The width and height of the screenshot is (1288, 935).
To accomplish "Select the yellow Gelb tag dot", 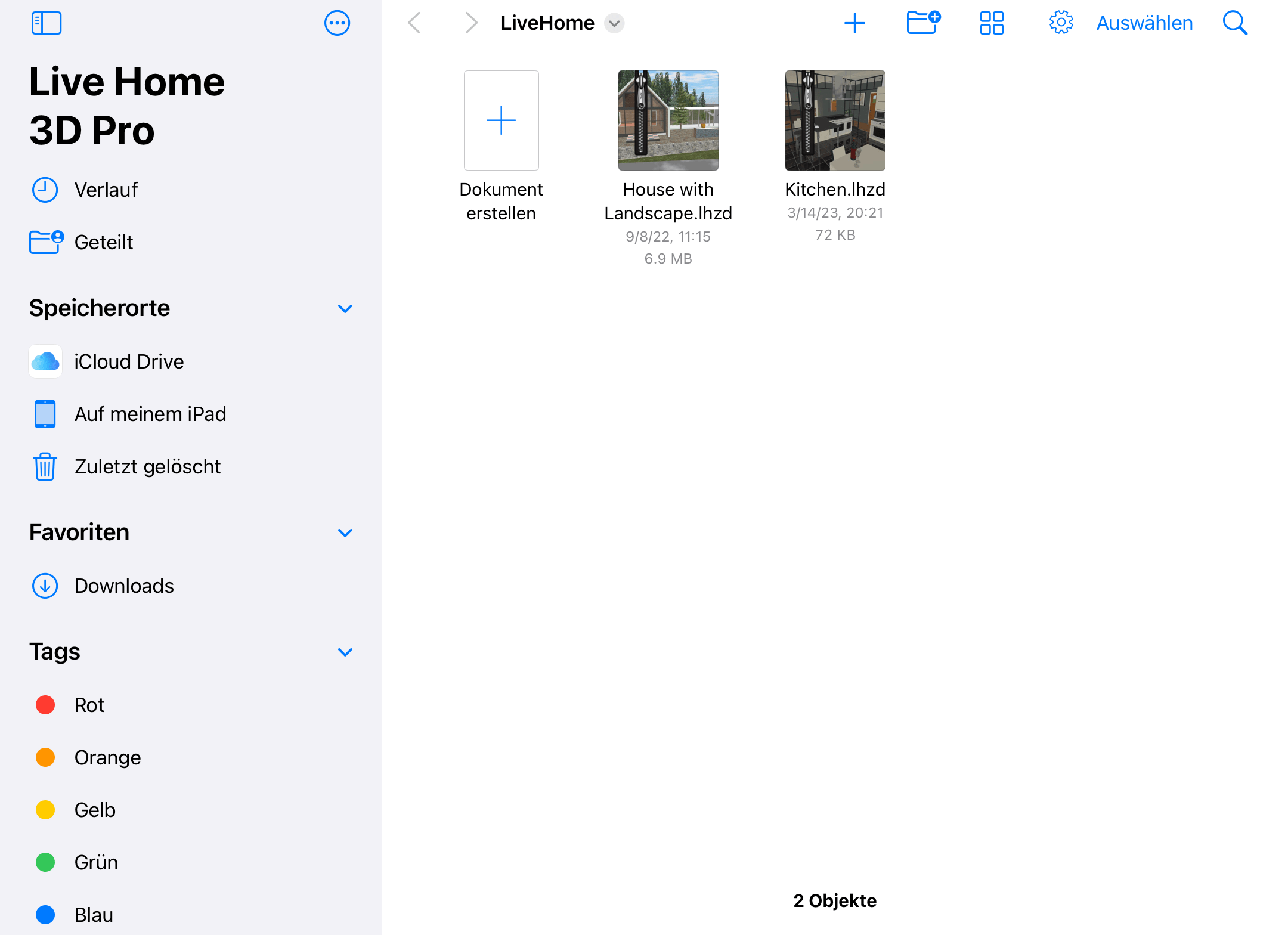I will point(45,810).
